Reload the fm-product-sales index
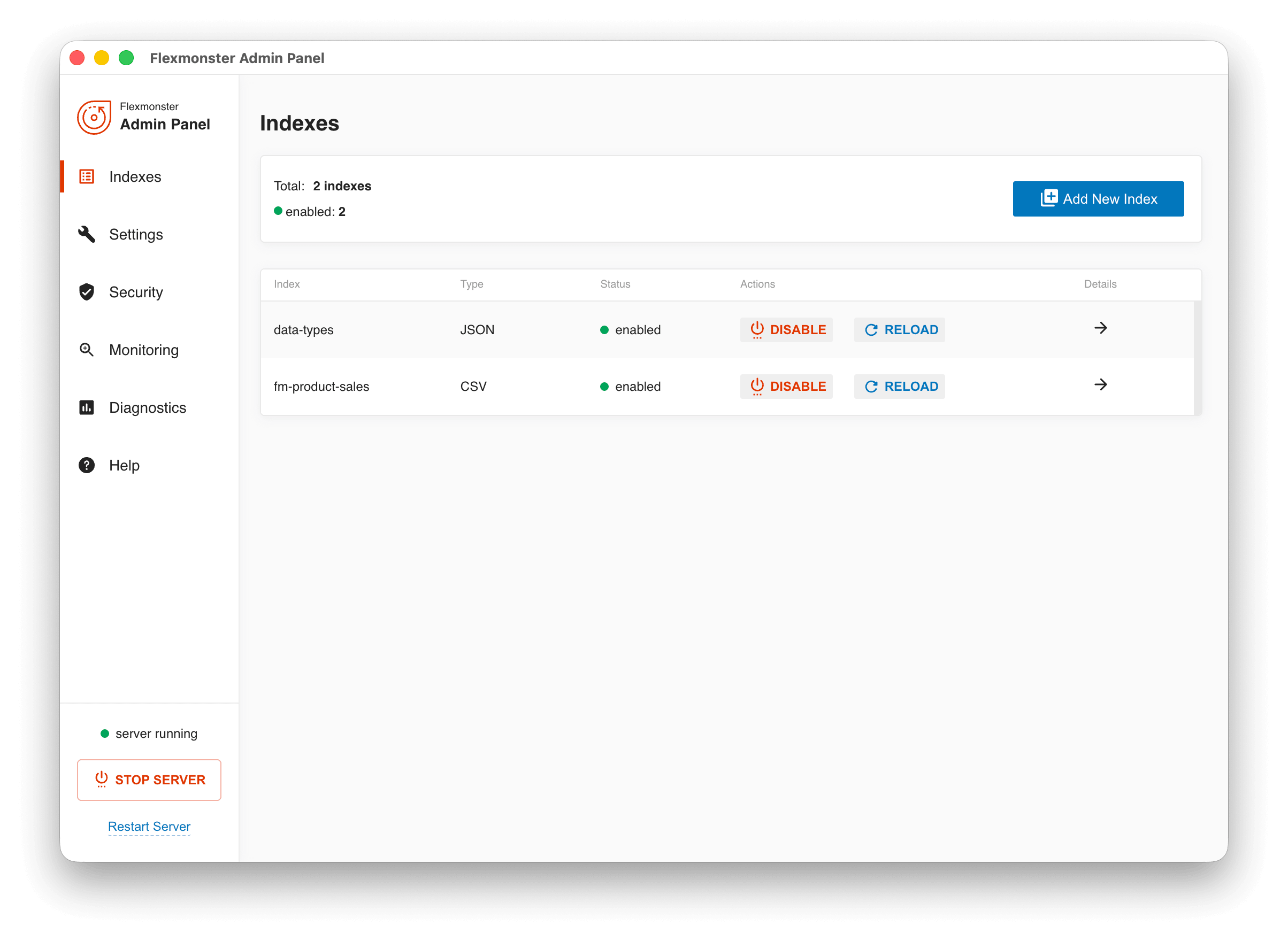The height and width of the screenshot is (941, 1288). coord(899,386)
